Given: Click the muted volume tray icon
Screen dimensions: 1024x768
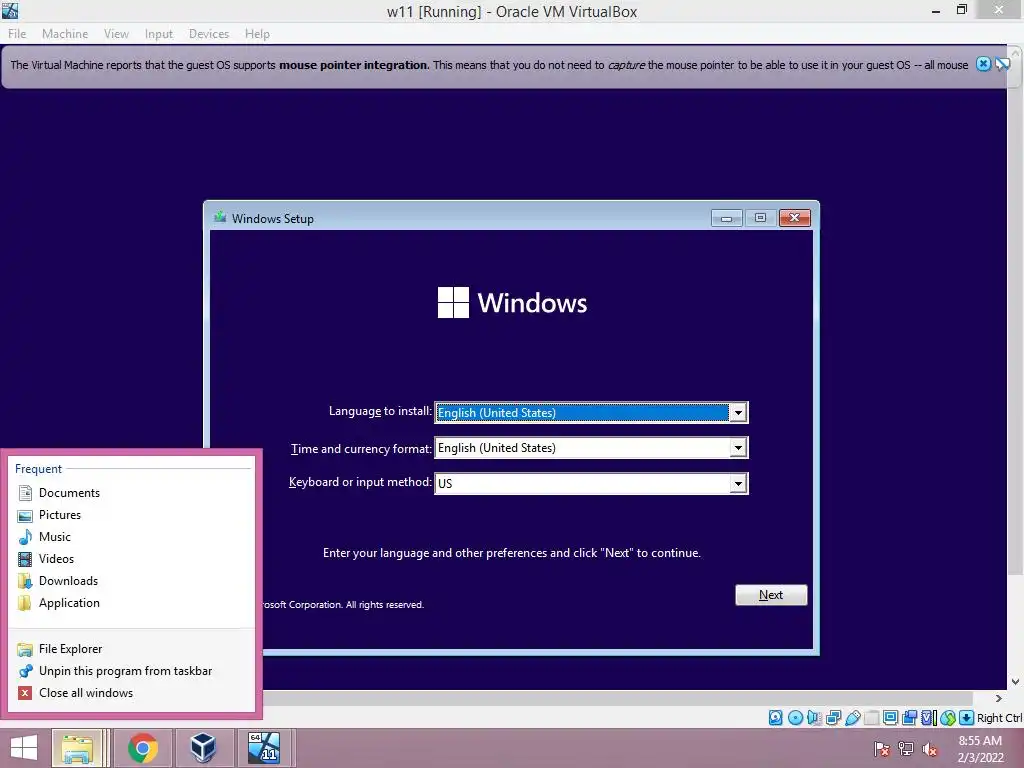Looking at the screenshot, I should [x=930, y=748].
